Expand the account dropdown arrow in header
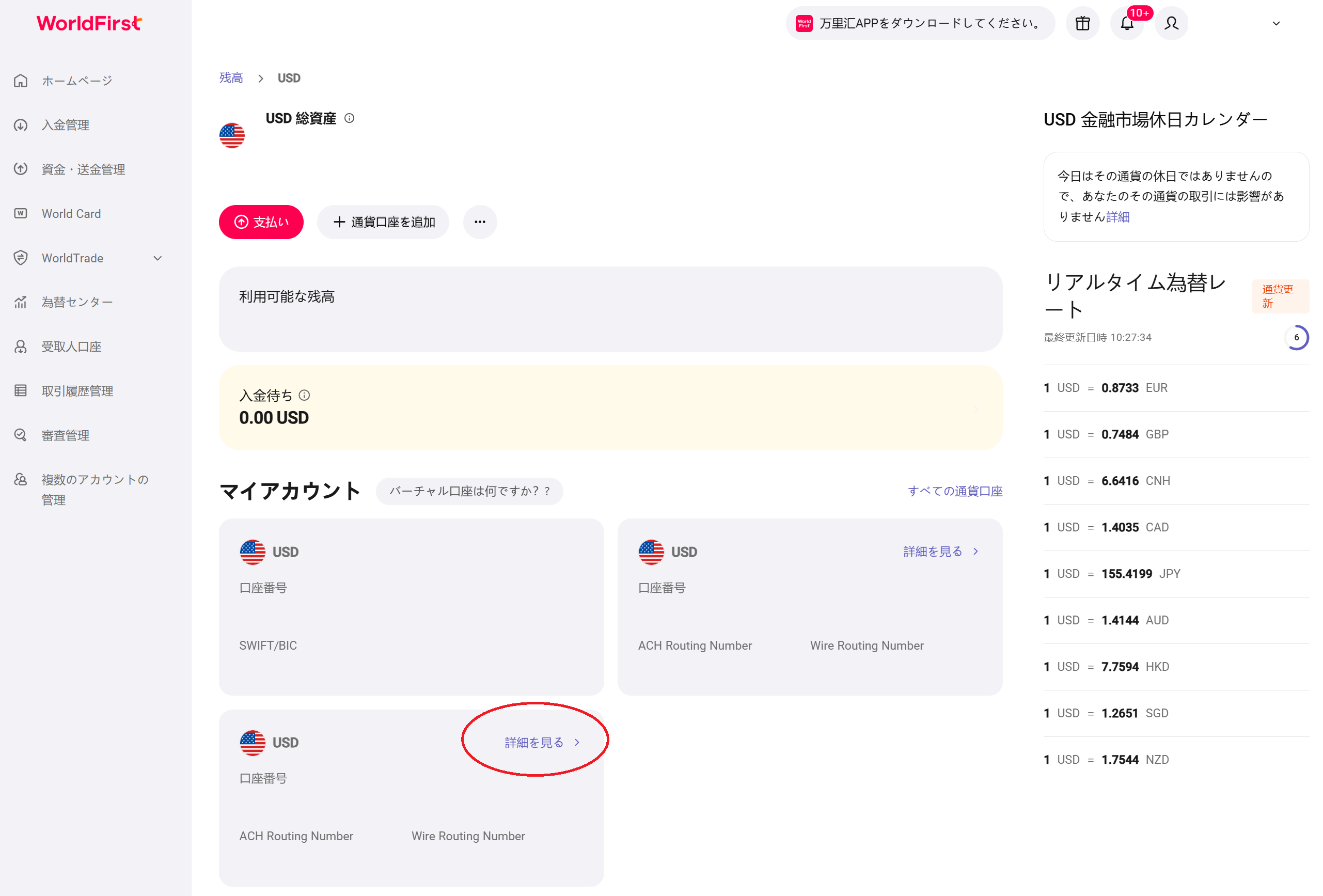 [1275, 23]
